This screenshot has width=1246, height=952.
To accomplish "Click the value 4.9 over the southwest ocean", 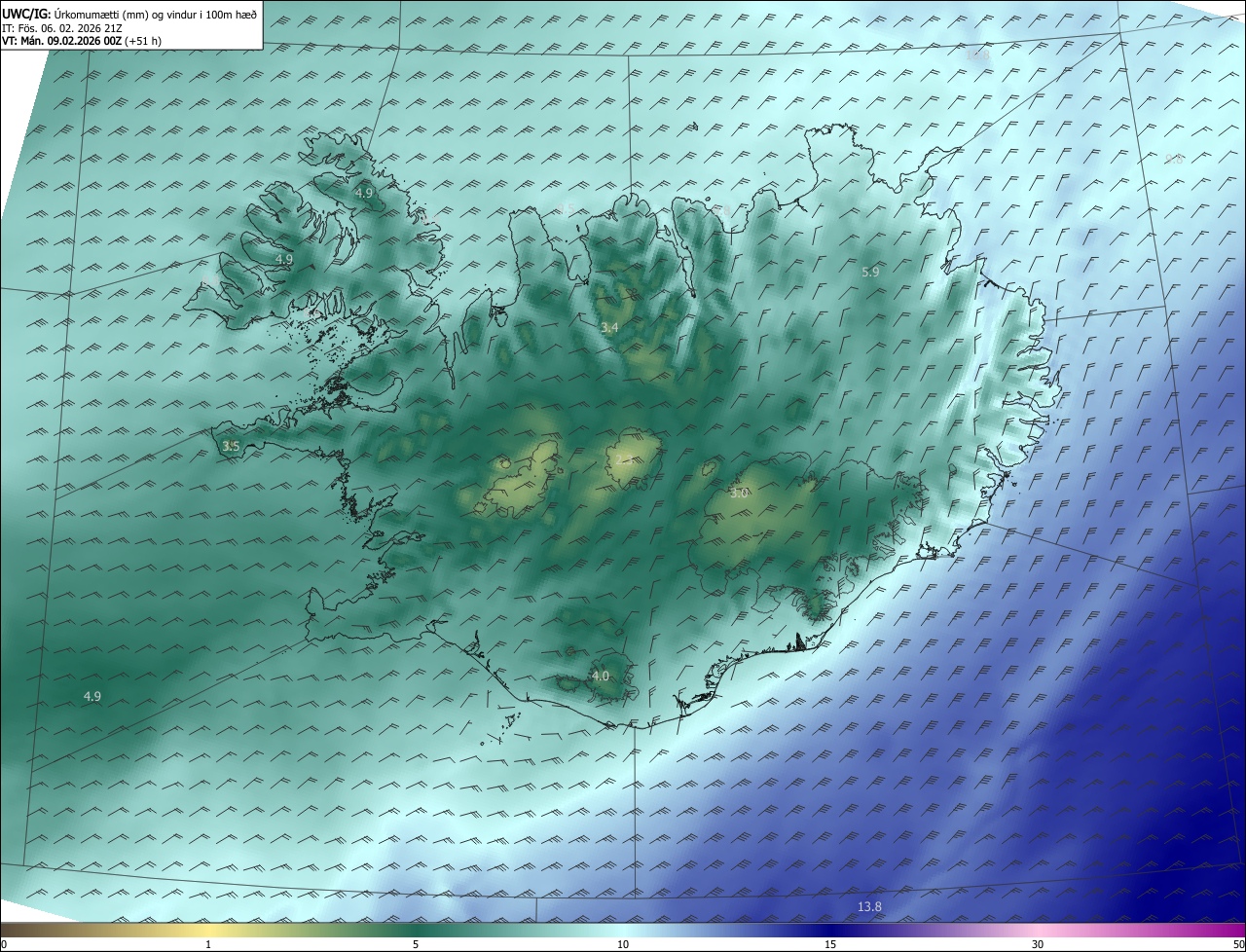I will point(92,696).
